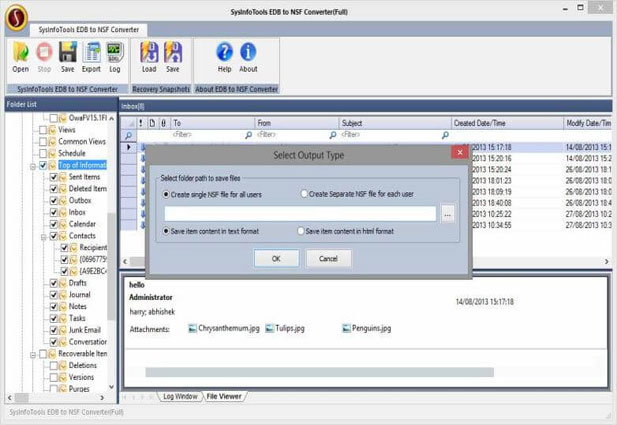This screenshot has width=617, height=425.
Task: Toggle the Drafts folder checkbox
Action: click(54, 283)
